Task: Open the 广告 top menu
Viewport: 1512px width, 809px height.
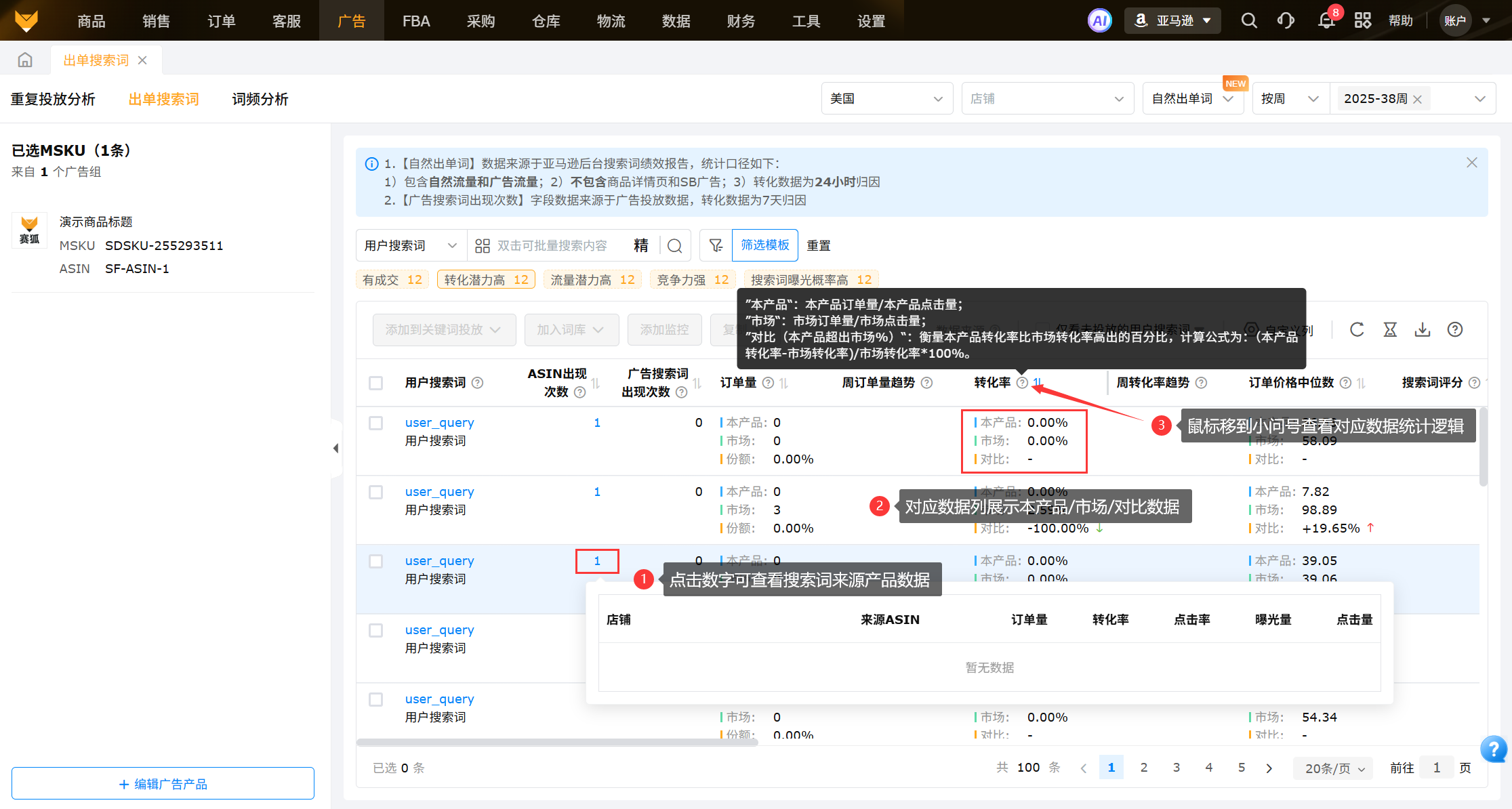Action: click(x=351, y=21)
